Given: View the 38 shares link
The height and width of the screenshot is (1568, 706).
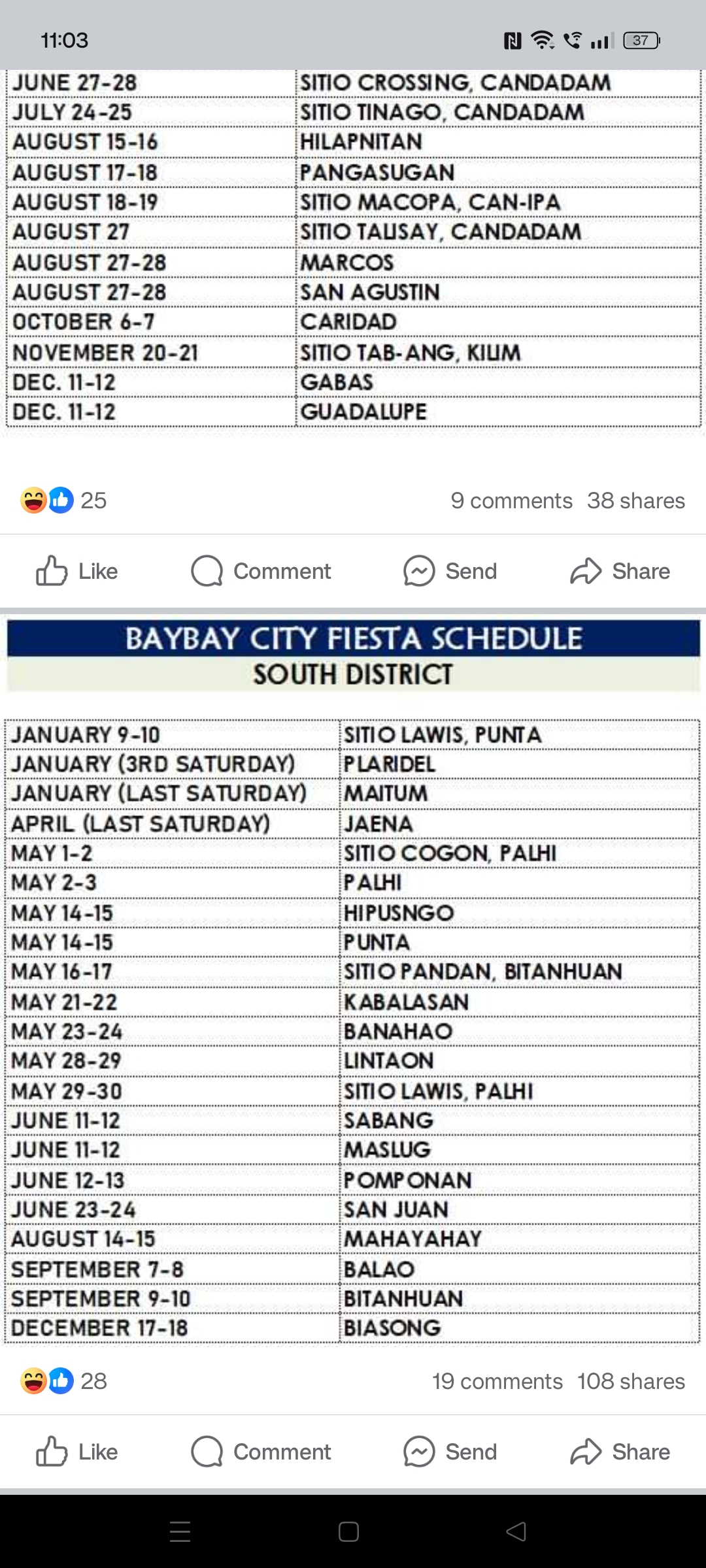Looking at the screenshot, I should [x=635, y=500].
